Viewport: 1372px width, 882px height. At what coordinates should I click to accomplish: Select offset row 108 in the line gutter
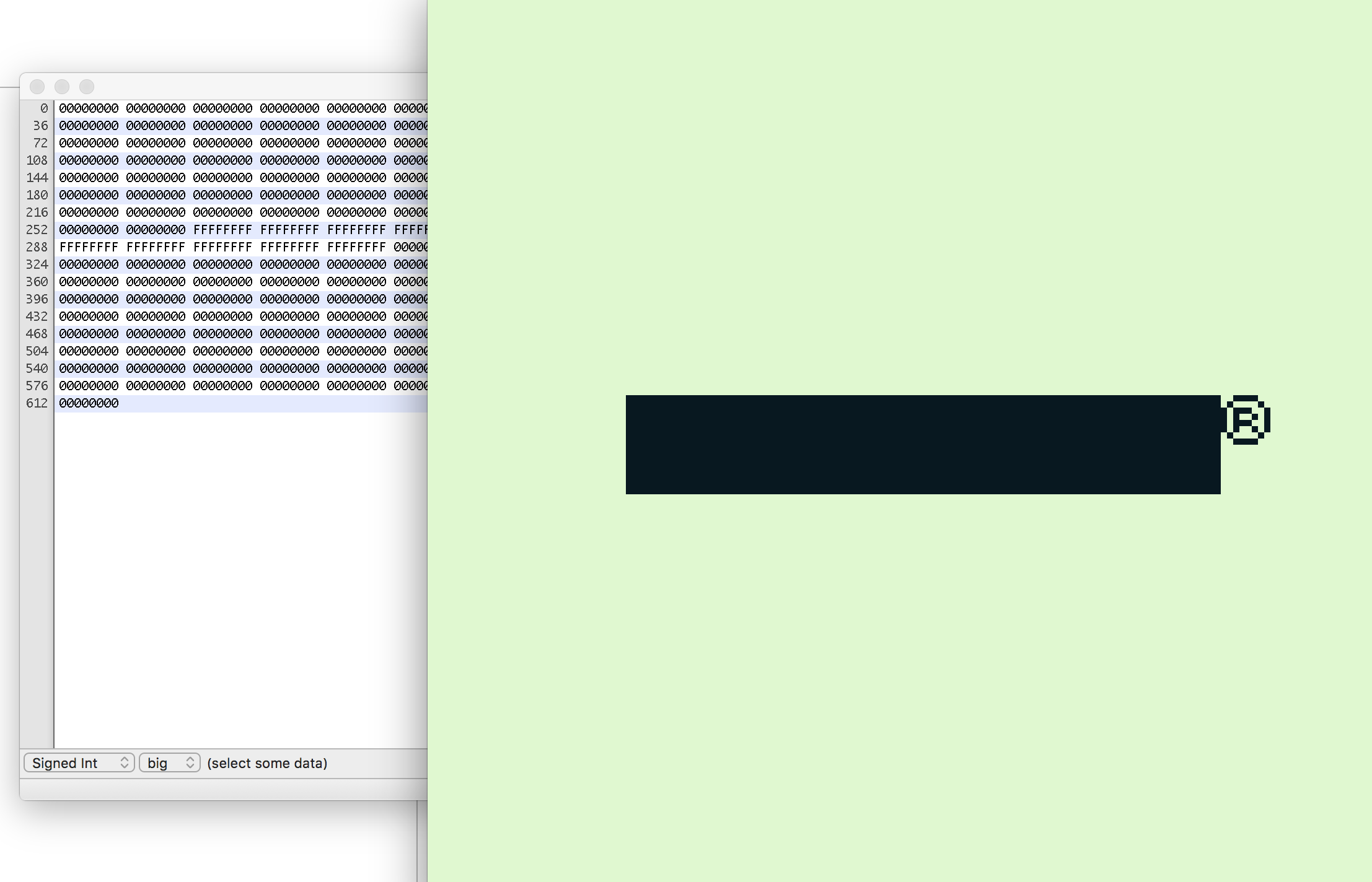pyautogui.click(x=37, y=160)
